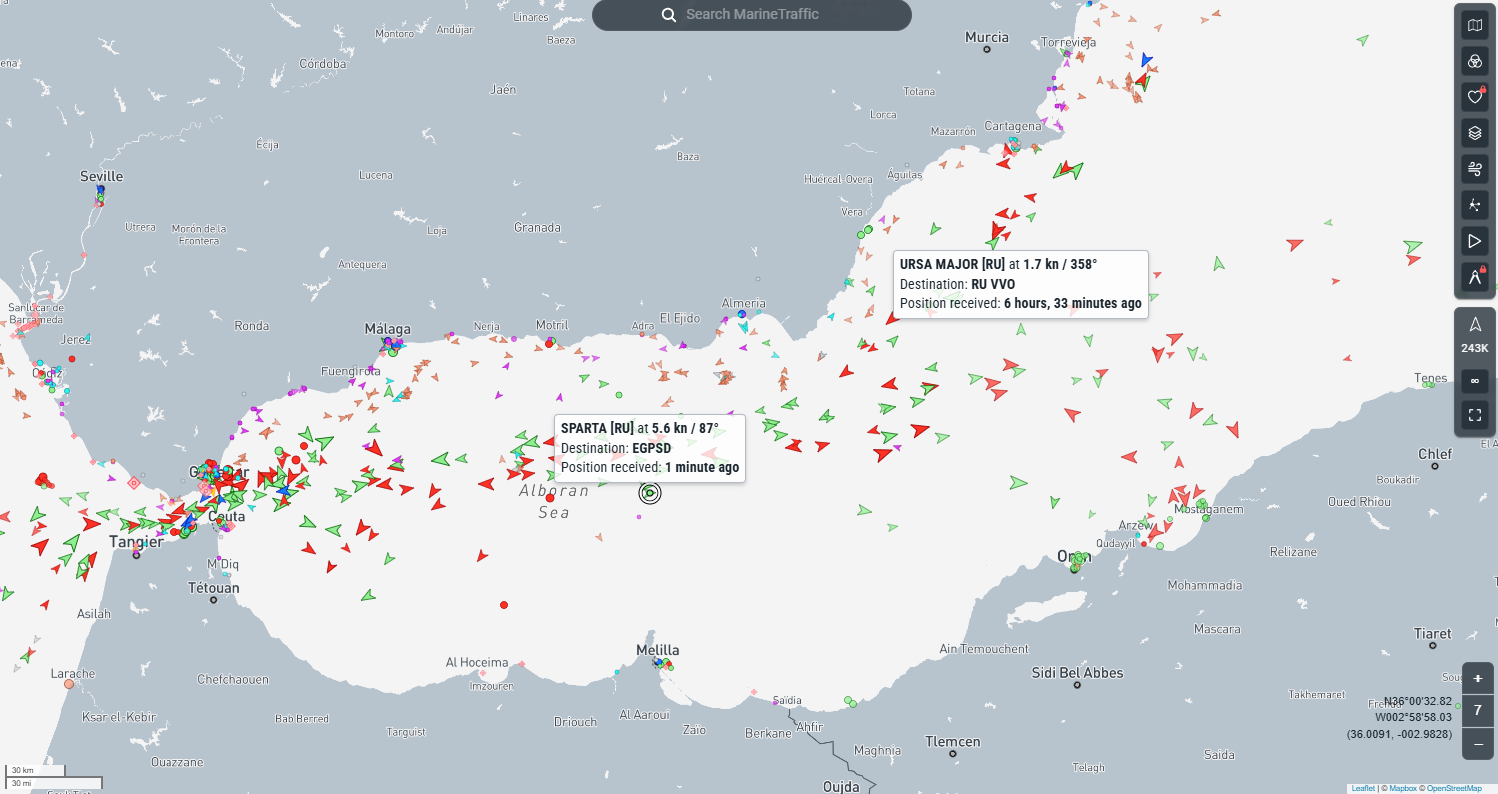
Task: Enter fullscreen map mode
Action: tap(1474, 414)
